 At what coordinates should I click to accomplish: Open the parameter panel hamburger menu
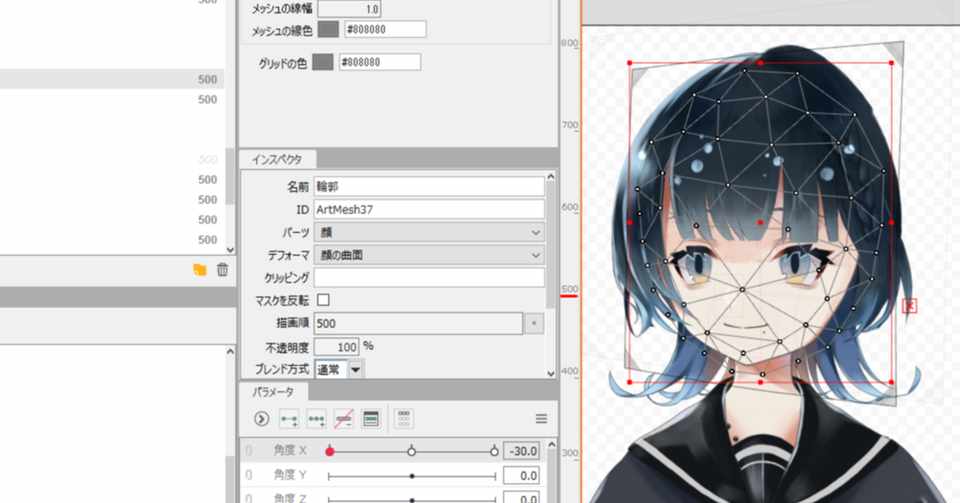pos(541,419)
